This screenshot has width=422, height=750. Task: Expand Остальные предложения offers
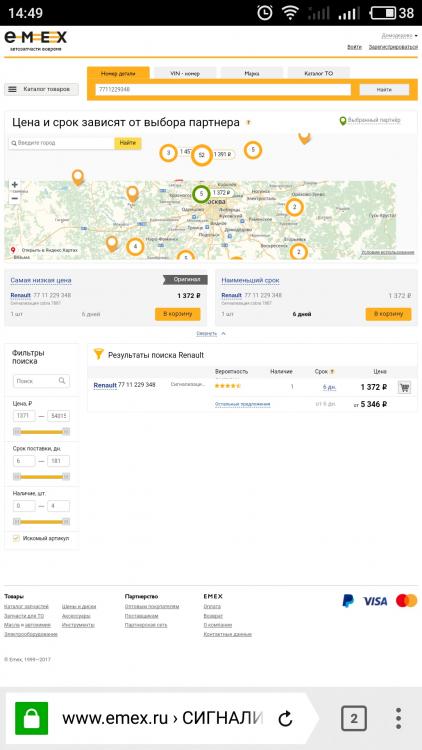pyautogui.click(x=243, y=404)
